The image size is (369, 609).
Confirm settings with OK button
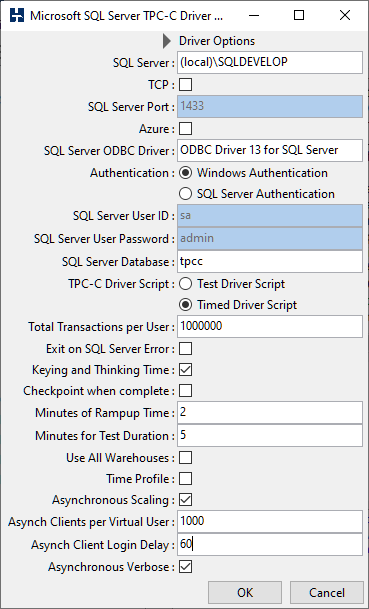[245, 593]
